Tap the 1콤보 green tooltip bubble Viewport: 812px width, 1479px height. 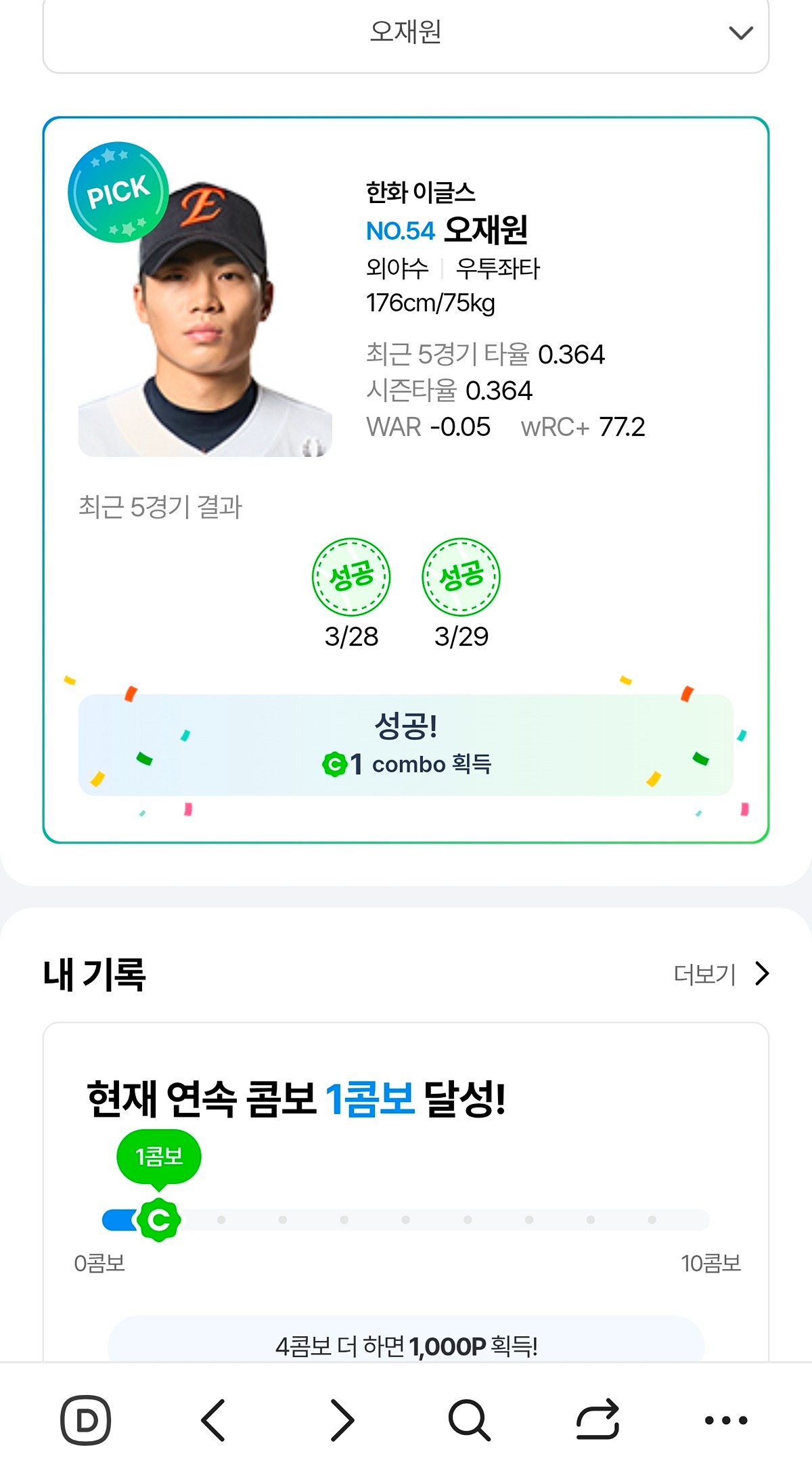coord(159,1157)
